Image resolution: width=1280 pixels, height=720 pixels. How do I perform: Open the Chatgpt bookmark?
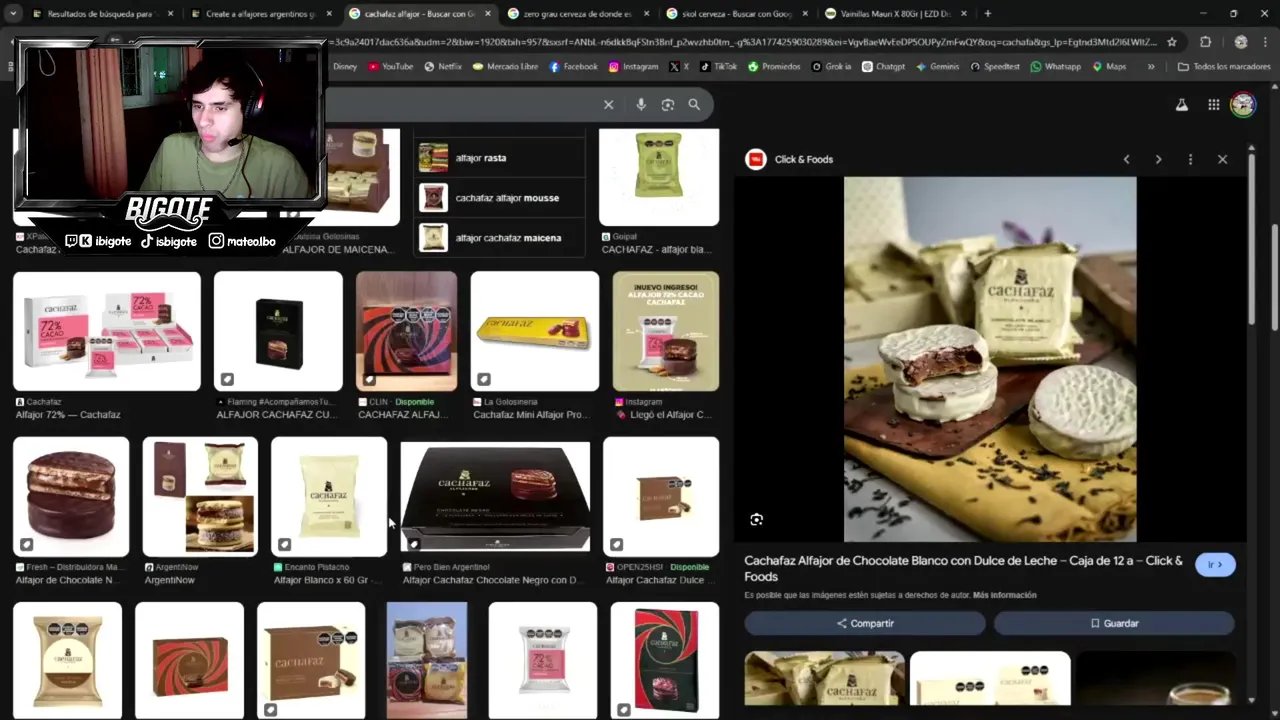pyautogui.click(x=883, y=67)
